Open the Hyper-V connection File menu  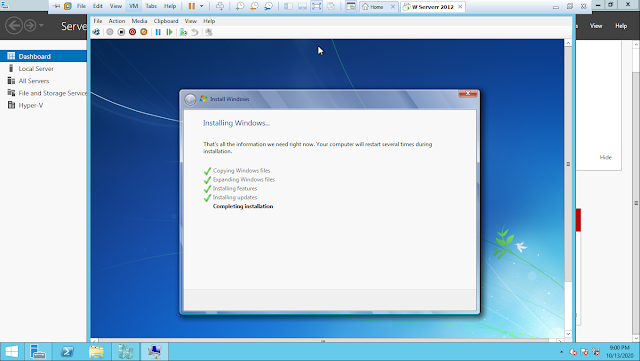click(98, 21)
